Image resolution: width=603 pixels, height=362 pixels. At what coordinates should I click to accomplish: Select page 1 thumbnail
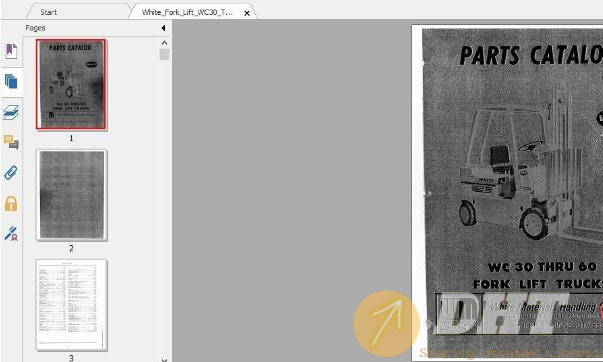click(x=72, y=84)
